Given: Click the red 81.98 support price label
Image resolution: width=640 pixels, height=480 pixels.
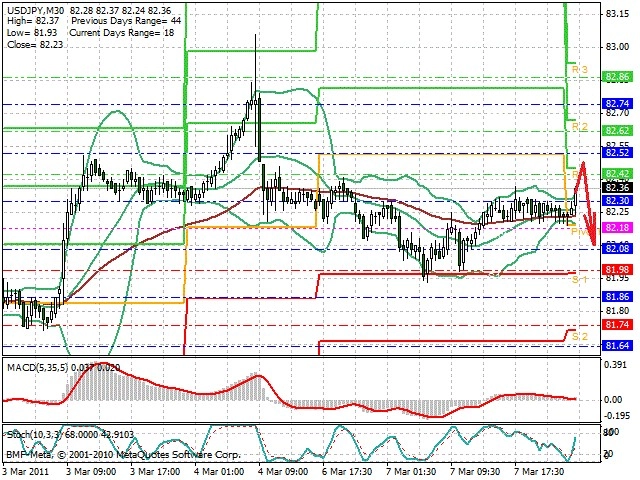Looking at the screenshot, I should tap(617, 269).
